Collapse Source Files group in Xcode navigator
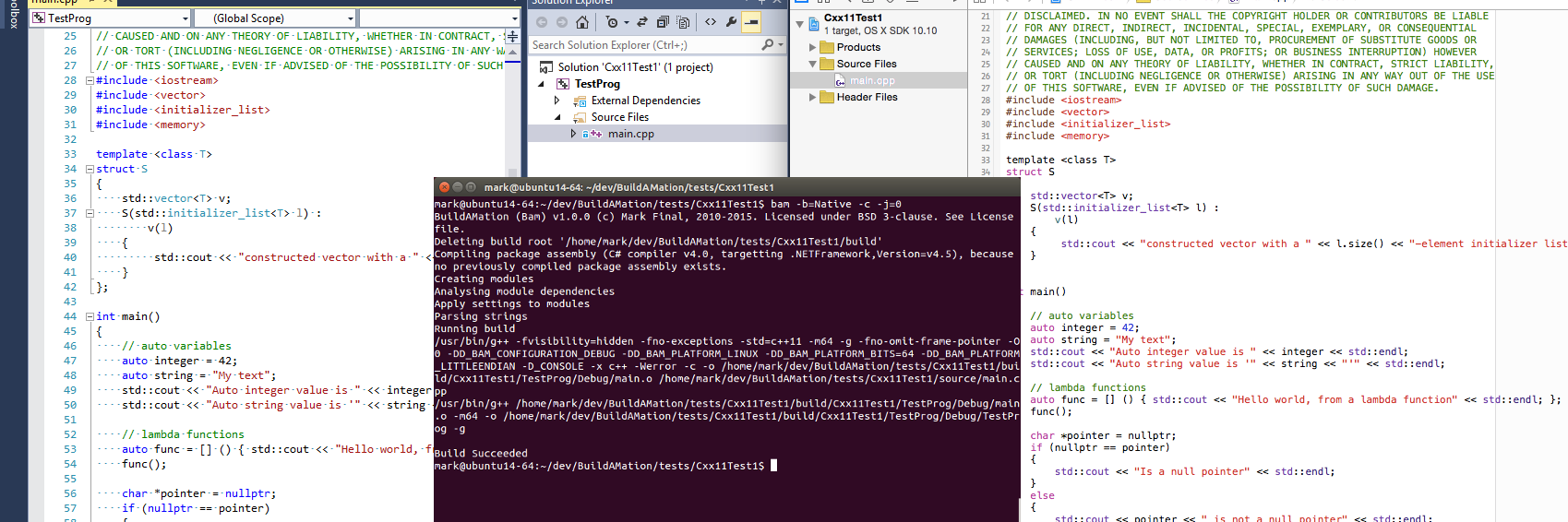This screenshot has height=522, width=1568. pyautogui.click(x=812, y=64)
